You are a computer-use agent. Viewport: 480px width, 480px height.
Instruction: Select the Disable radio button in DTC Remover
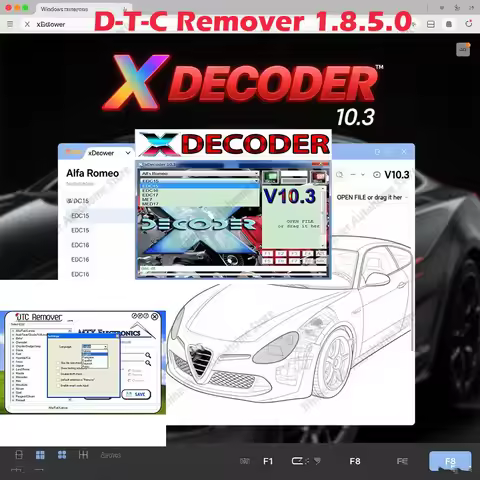(130, 370)
